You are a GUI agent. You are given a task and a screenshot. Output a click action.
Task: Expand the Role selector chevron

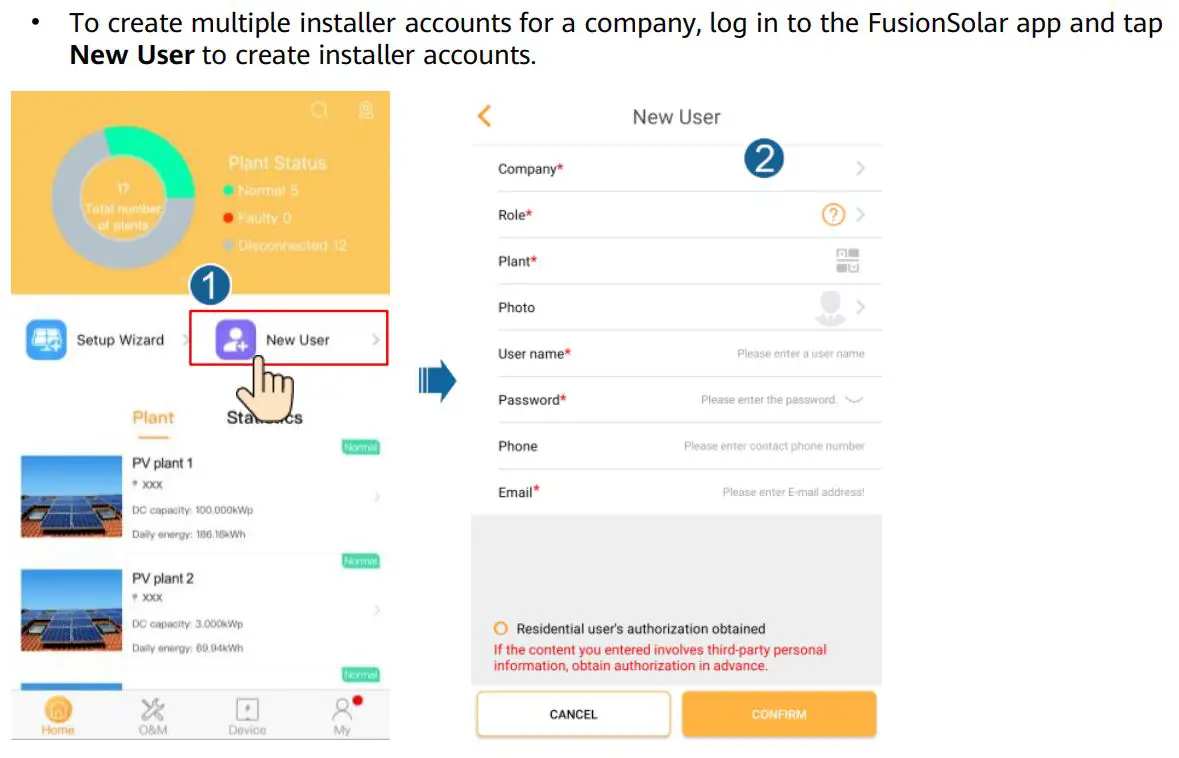tap(860, 215)
